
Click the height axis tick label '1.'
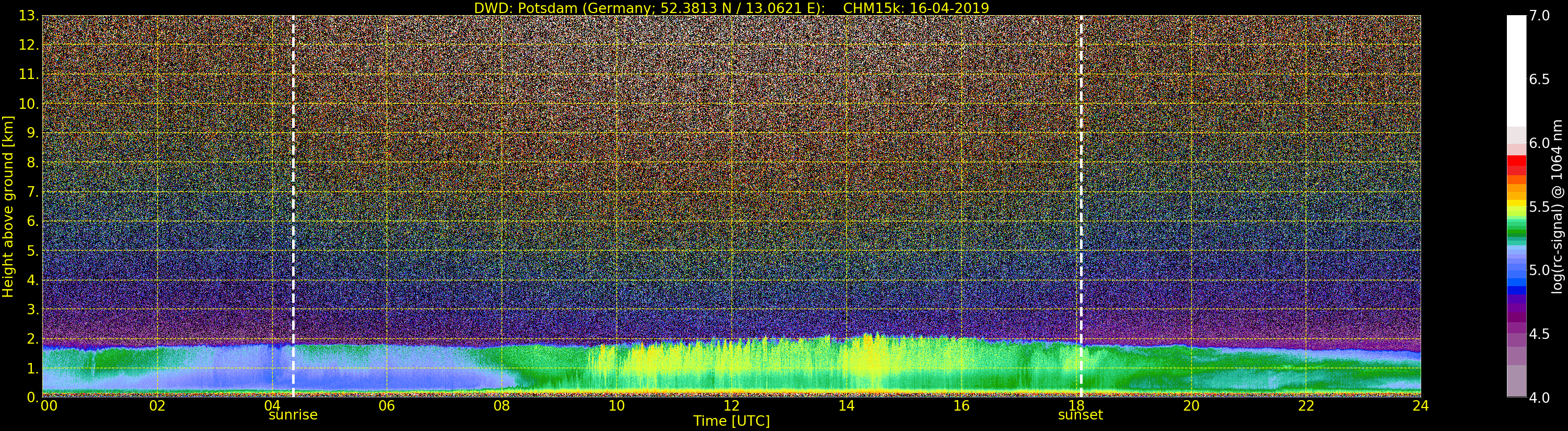pos(32,368)
